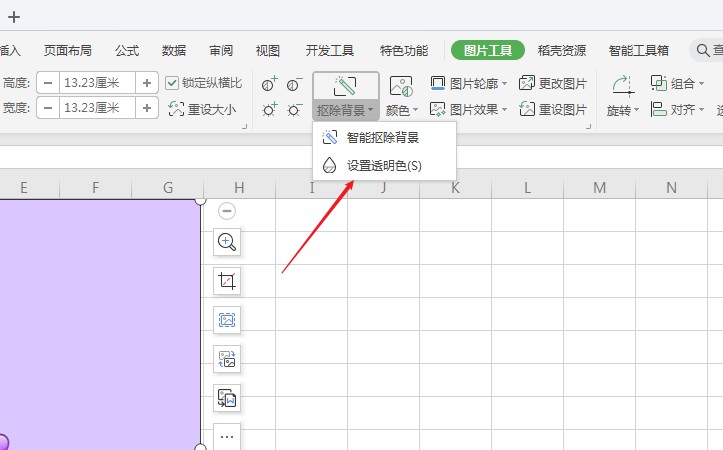Switch to the 开发工具 tab
This screenshot has height=450, width=723.
tap(330, 50)
